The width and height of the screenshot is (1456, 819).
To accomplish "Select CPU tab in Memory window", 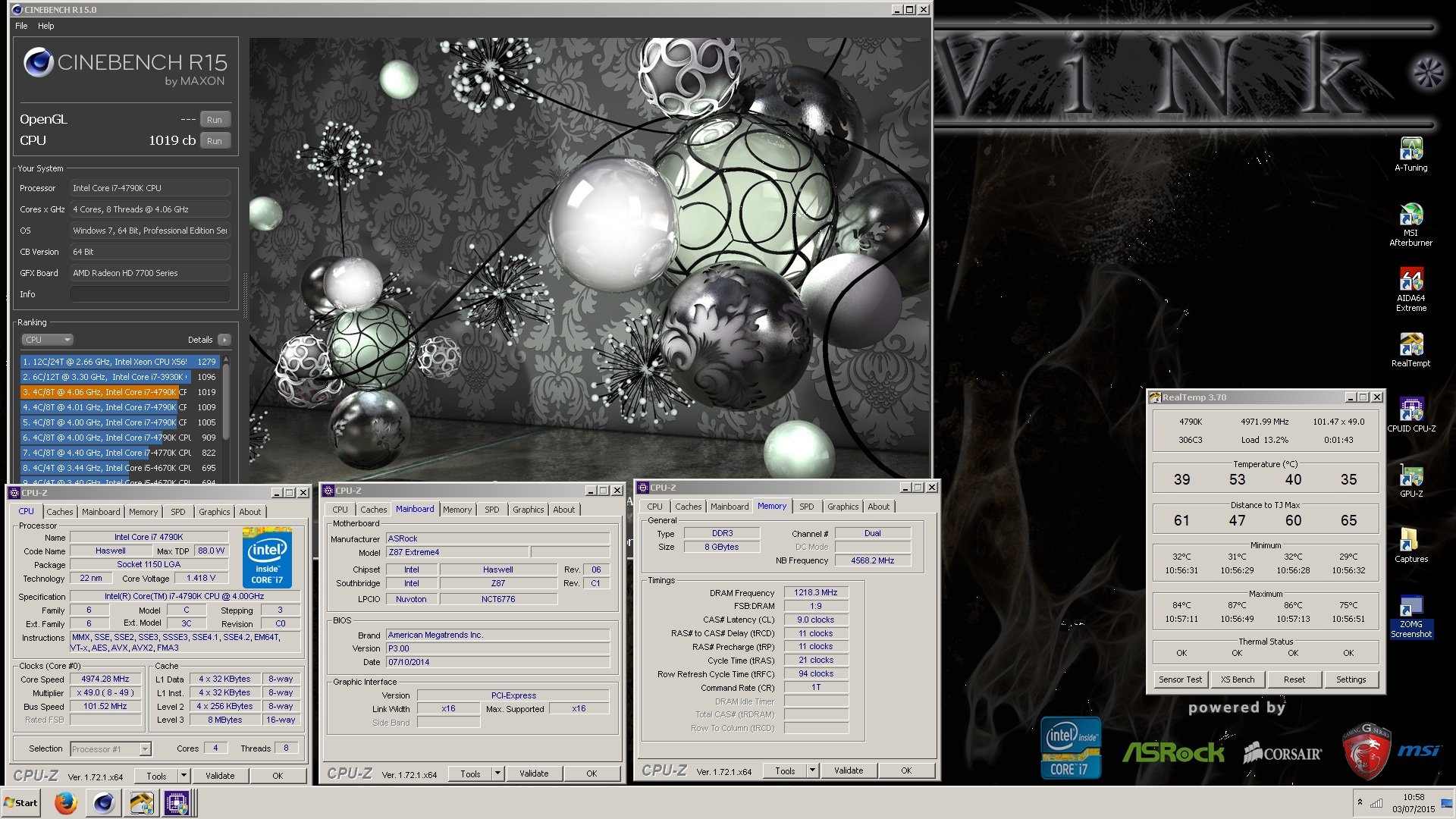I will coord(654,507).
